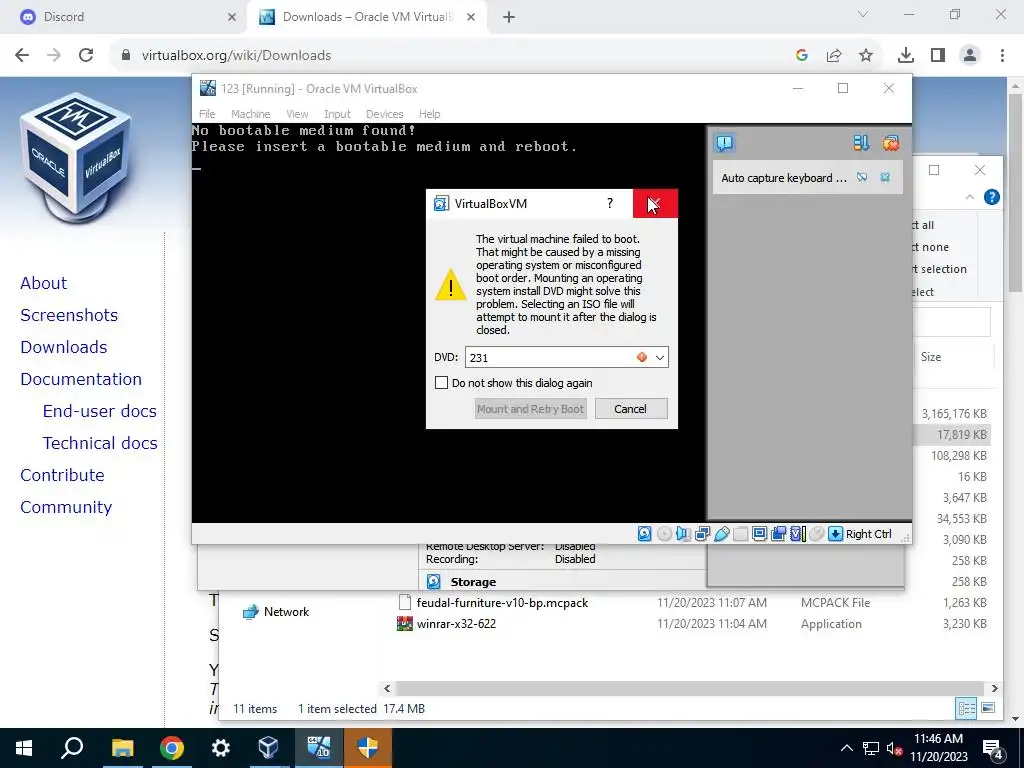Screen dimensions: 1024x768
Task: Click the shared folders status bar icon
Action: [741, 534]
